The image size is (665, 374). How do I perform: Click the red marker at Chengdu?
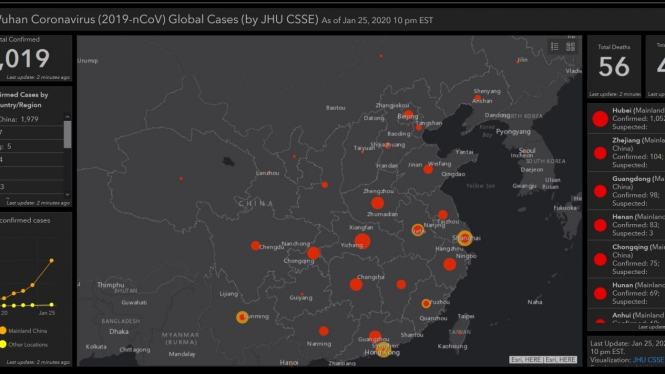(255, 246)
